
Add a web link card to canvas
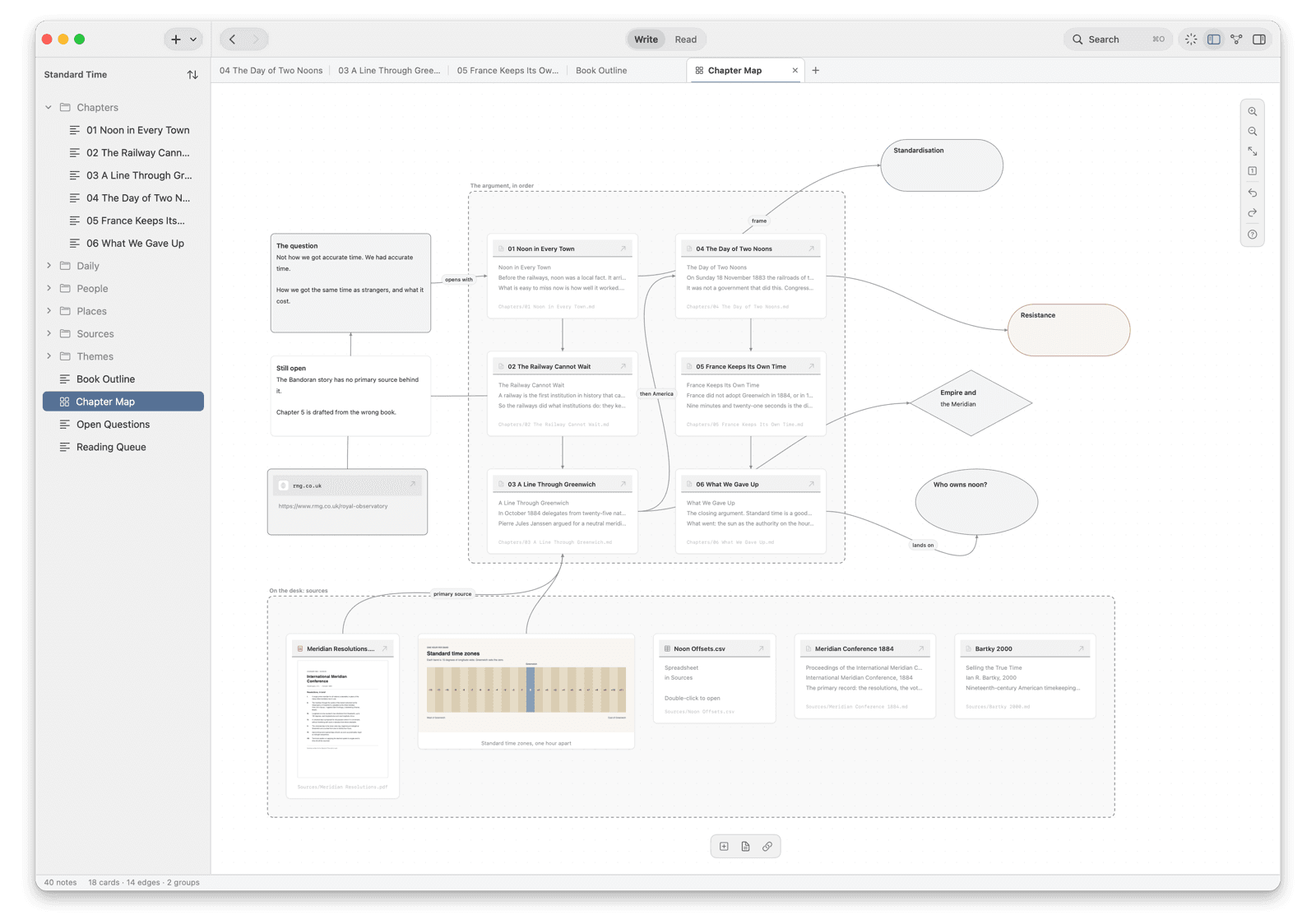click(767, 846)
